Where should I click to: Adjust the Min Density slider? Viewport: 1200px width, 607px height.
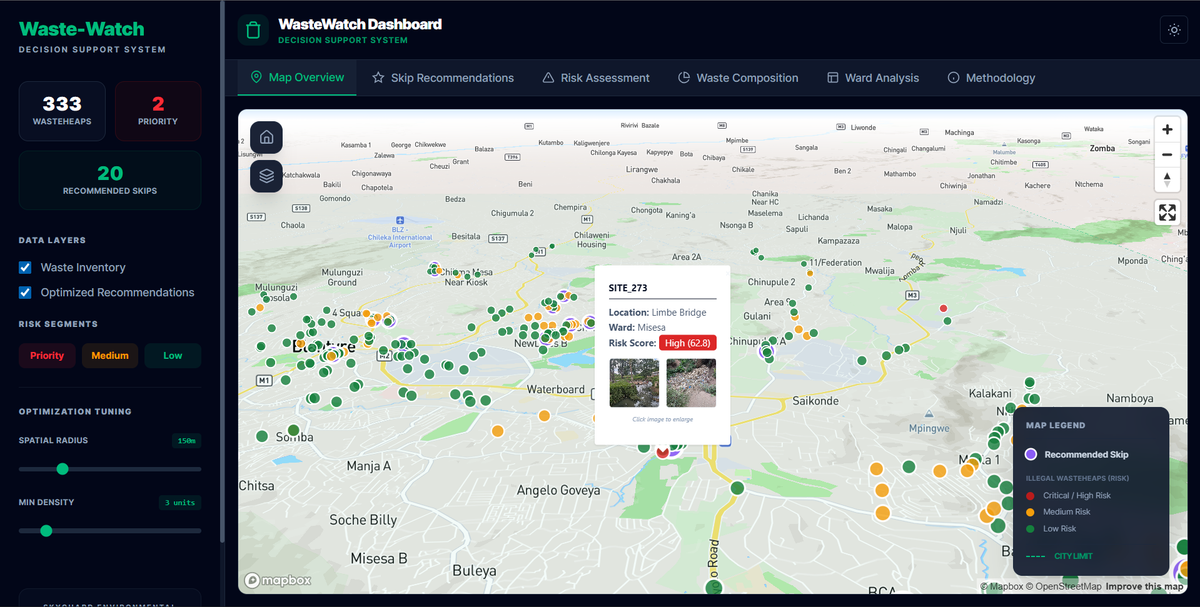110,531
